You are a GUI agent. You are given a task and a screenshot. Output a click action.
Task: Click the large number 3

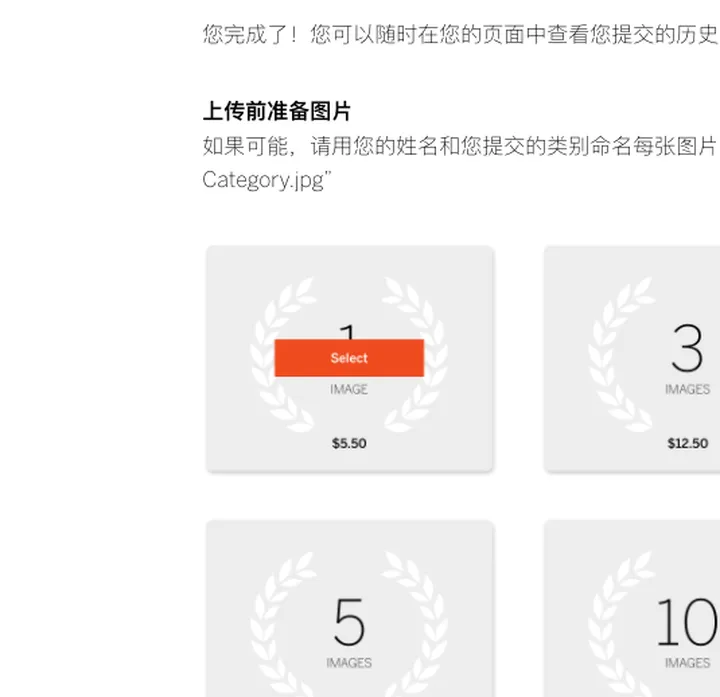[x=687, y=349]
